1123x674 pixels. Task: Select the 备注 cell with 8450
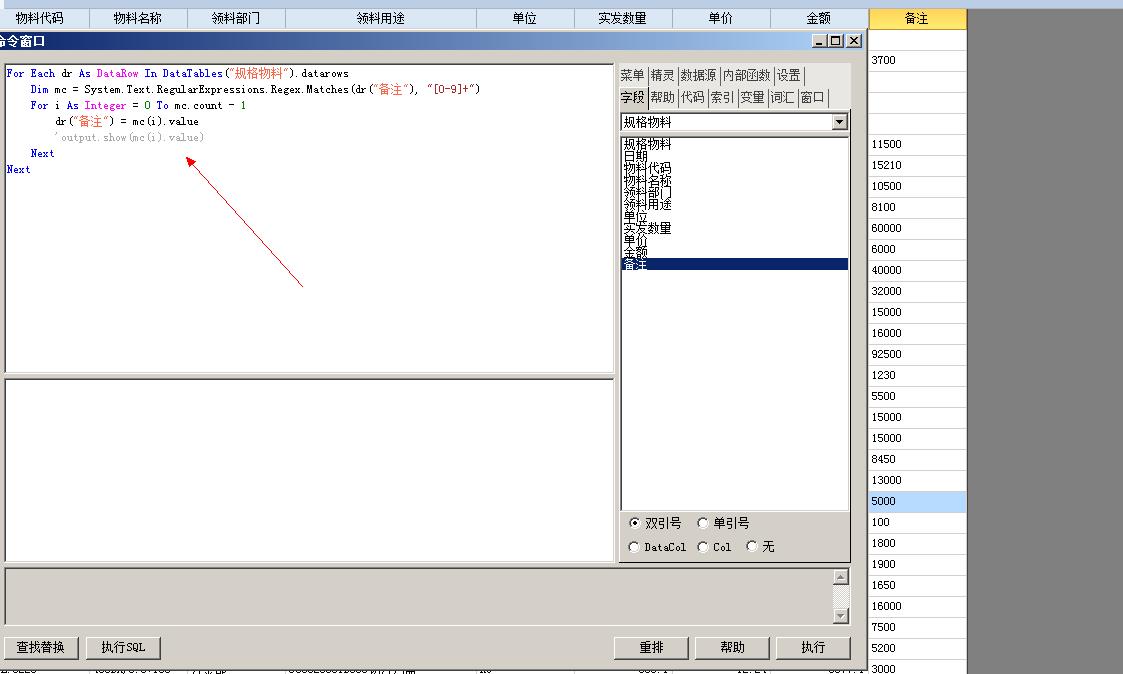(x=917, y=459)
